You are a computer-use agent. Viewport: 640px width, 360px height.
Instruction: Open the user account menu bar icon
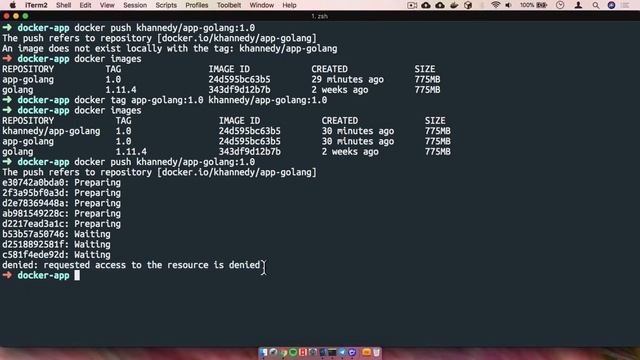pyautogui.click(x=578, y=5)
